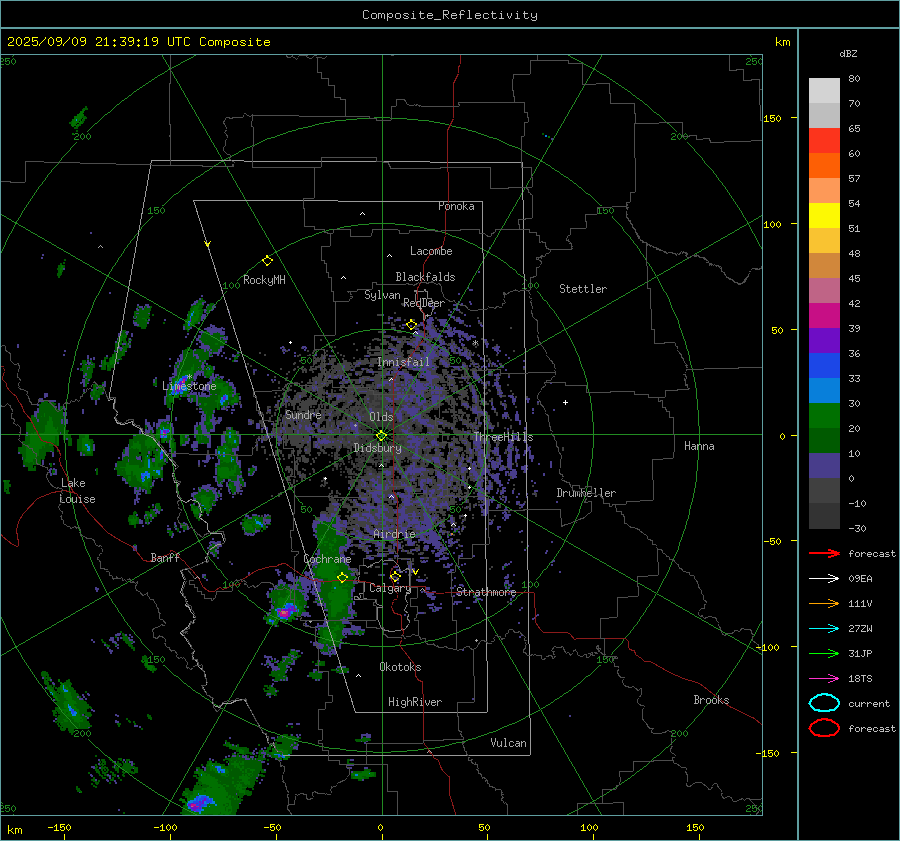Click the Didsbury label
Image resolution: width=900 pixels, height=841 pixels.
tap(377, 448)
